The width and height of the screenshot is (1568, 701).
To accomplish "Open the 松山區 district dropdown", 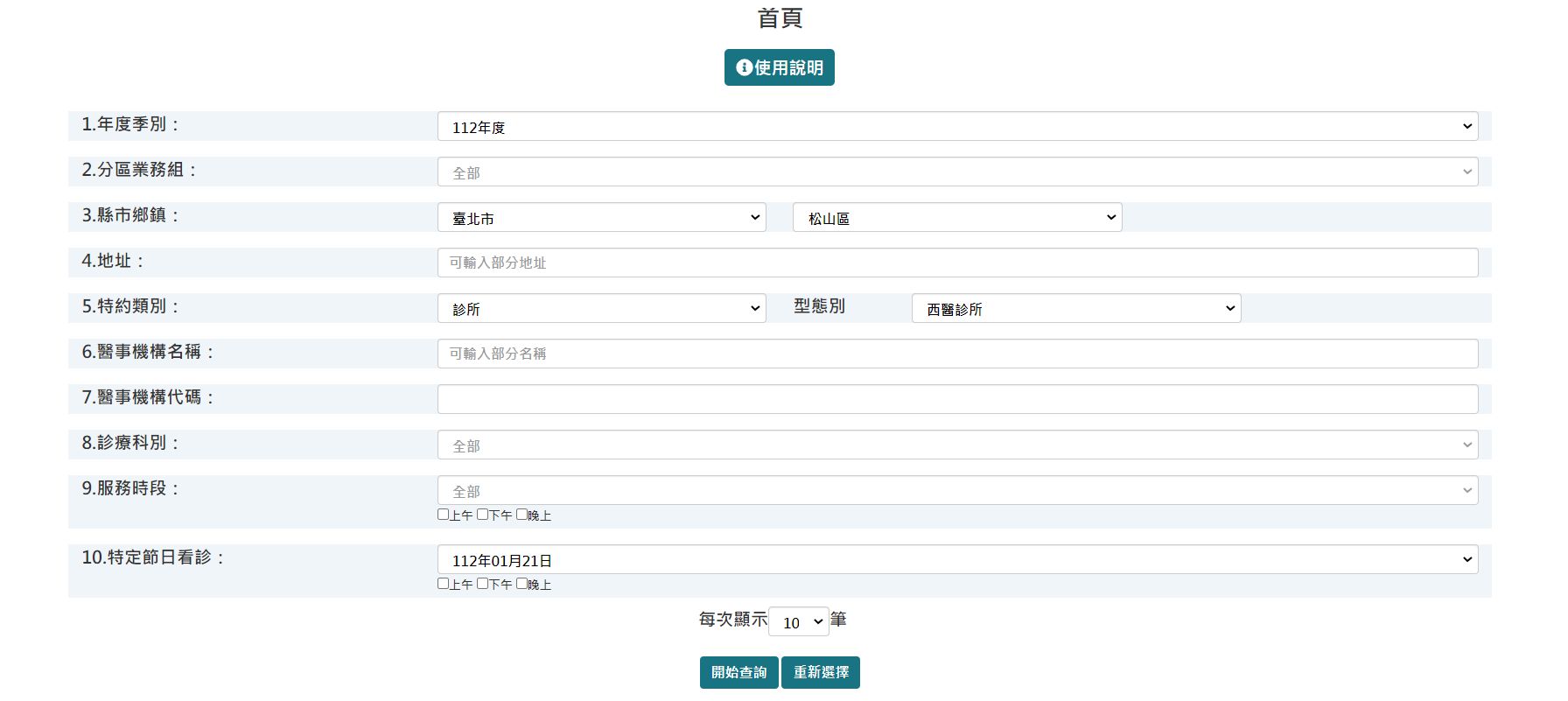I will (x=957, y=217).
